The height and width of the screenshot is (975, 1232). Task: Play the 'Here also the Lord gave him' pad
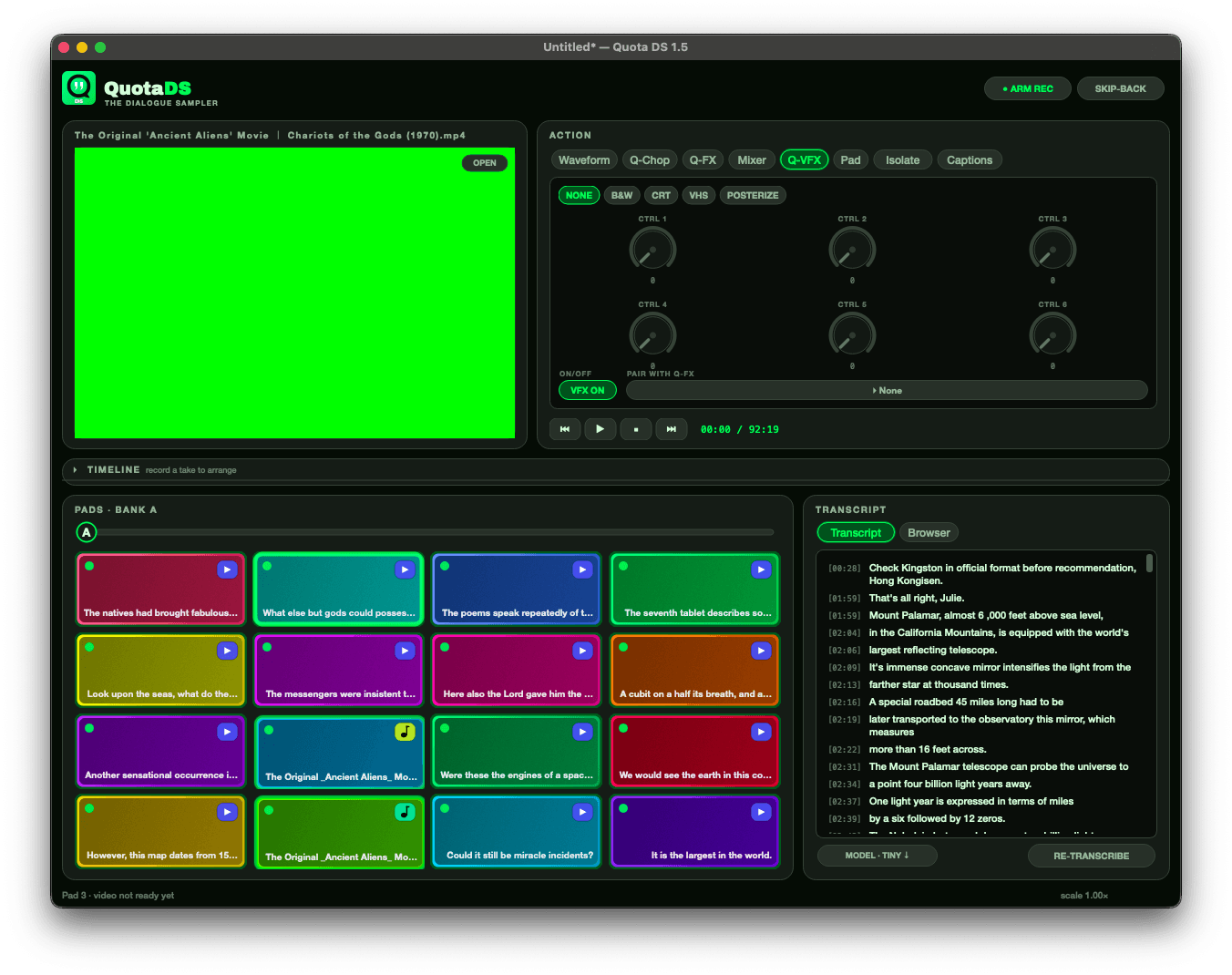[582, 651]
